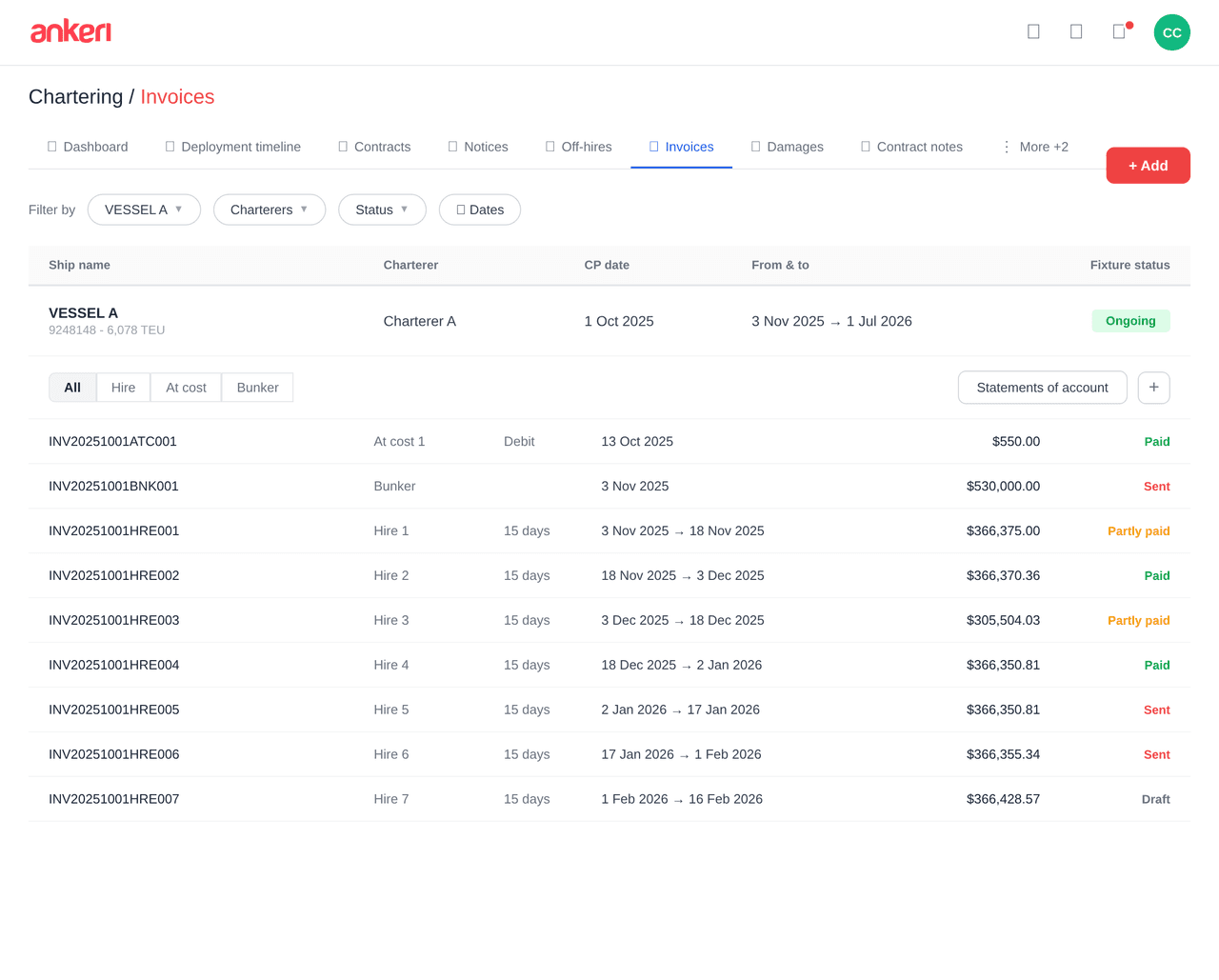Select the Off-hires icon in the navigation
Image resolution: width=1219 pixels, height=980 pixels.
(550, 146)
